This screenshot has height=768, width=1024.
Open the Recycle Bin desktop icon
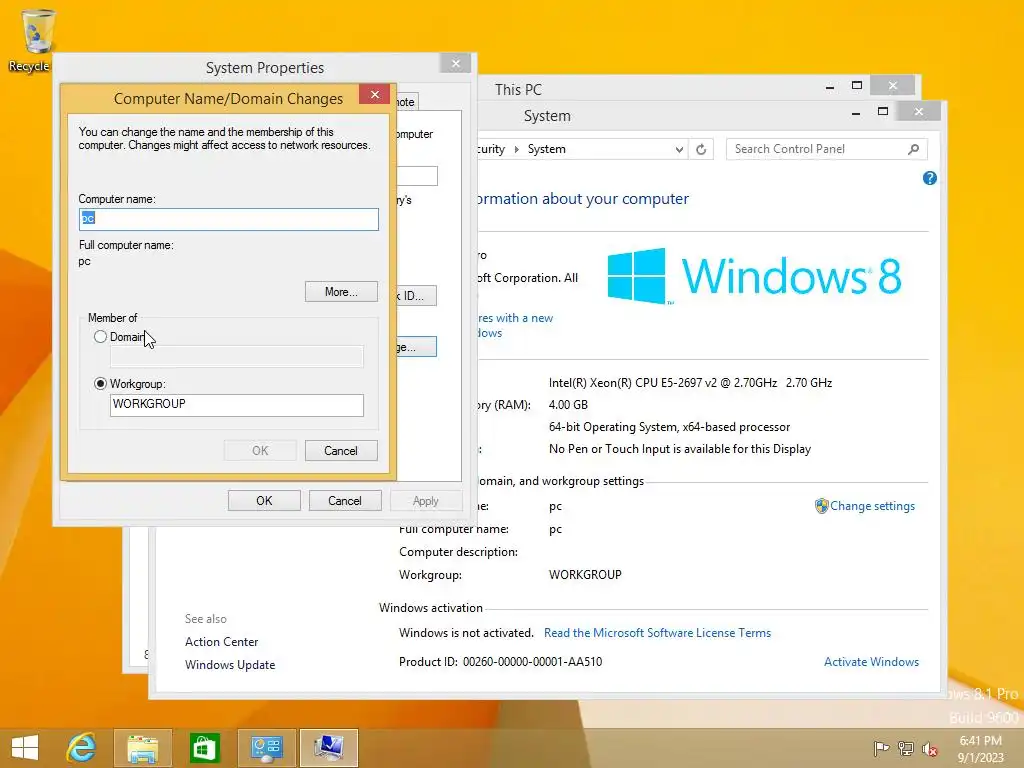(x=37, y=39)
